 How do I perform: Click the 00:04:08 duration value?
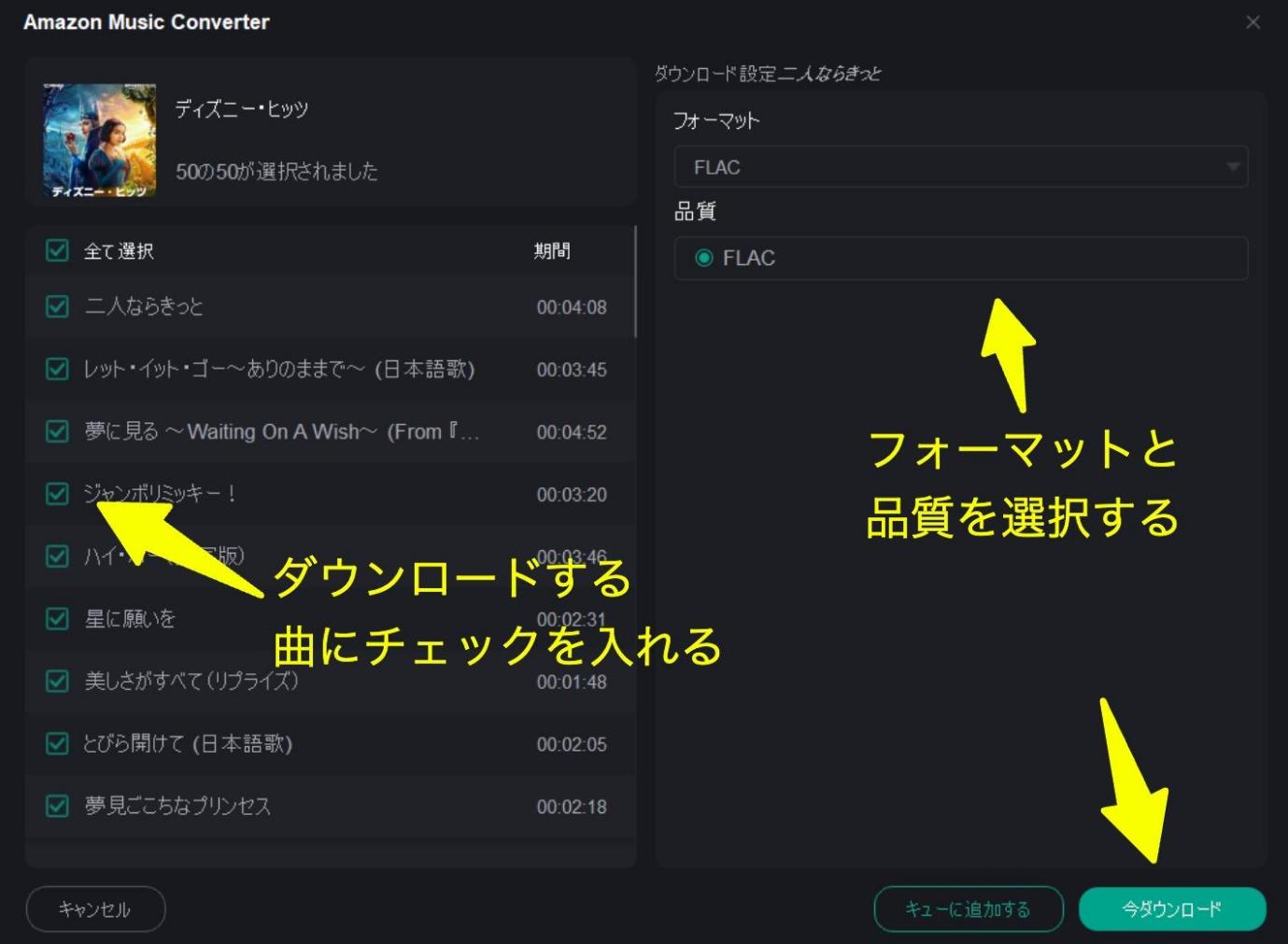(x=572, y=307)
